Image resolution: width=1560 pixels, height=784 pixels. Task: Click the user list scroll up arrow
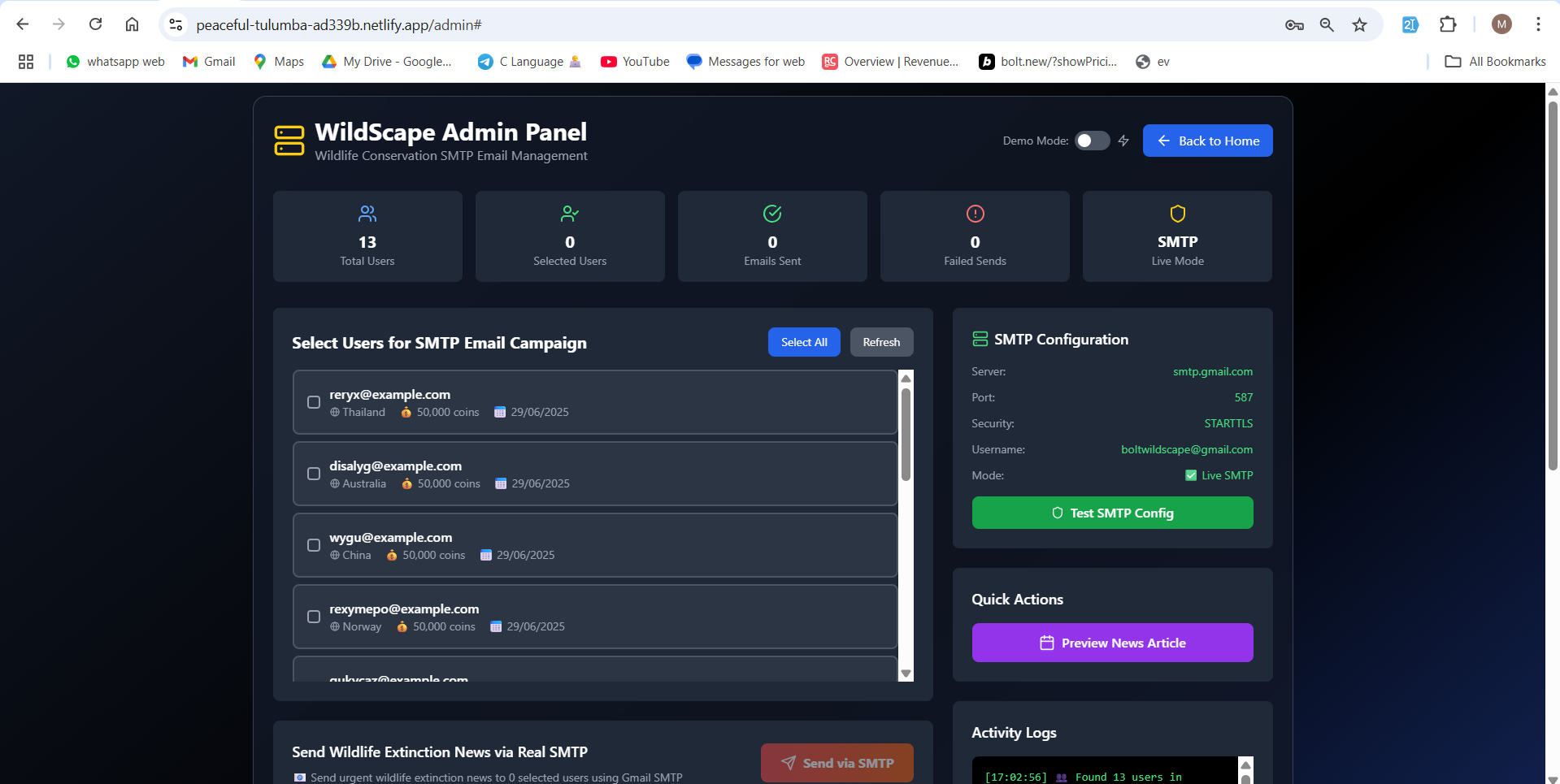[x=906, y=378]
